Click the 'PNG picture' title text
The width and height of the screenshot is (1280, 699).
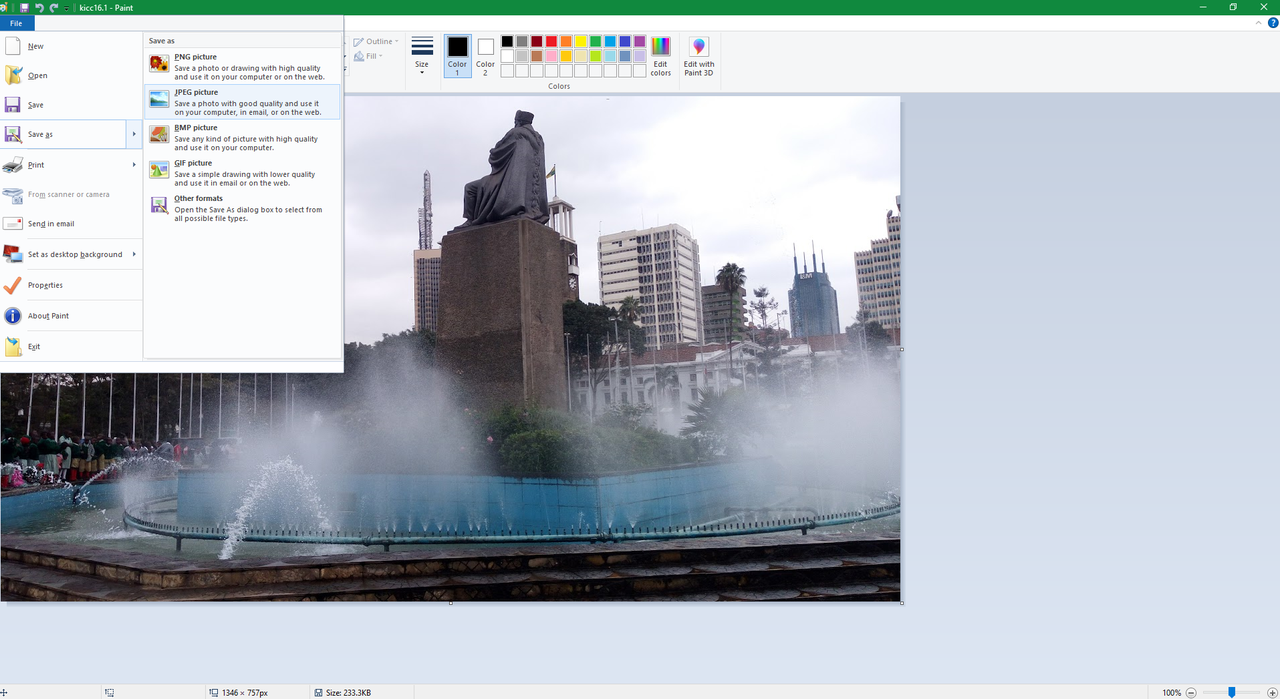tap(195, 57)
